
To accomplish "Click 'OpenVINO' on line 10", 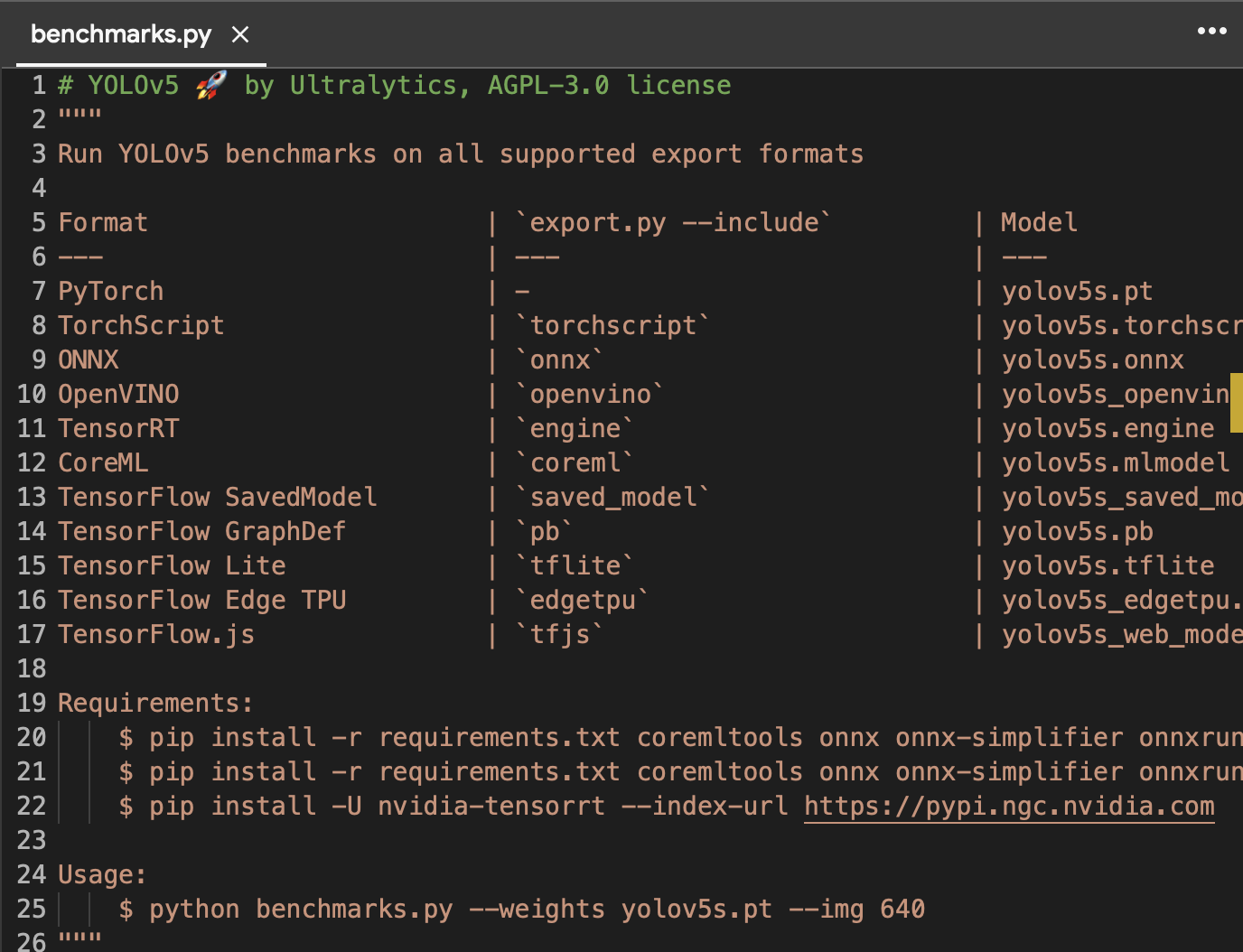I will pos(118,394).
